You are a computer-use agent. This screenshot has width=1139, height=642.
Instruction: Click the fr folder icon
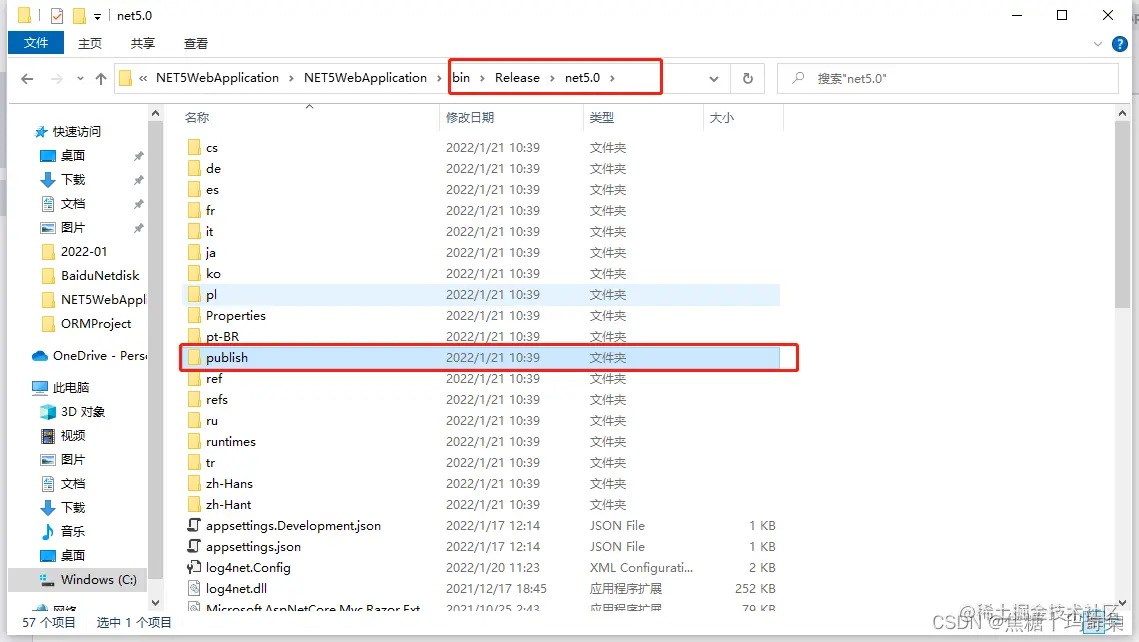(194, 211)
